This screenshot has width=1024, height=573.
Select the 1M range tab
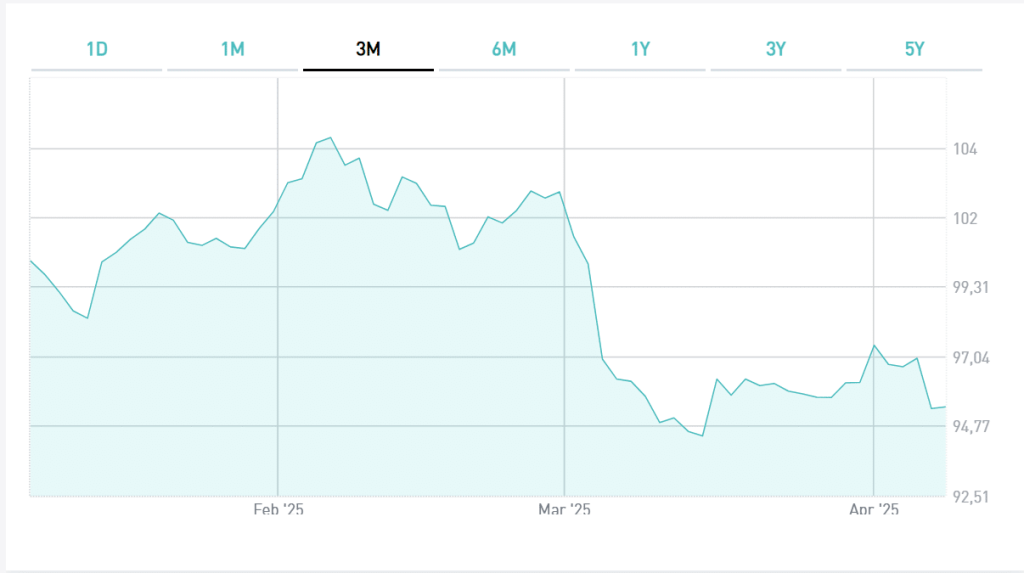[232, 49]
